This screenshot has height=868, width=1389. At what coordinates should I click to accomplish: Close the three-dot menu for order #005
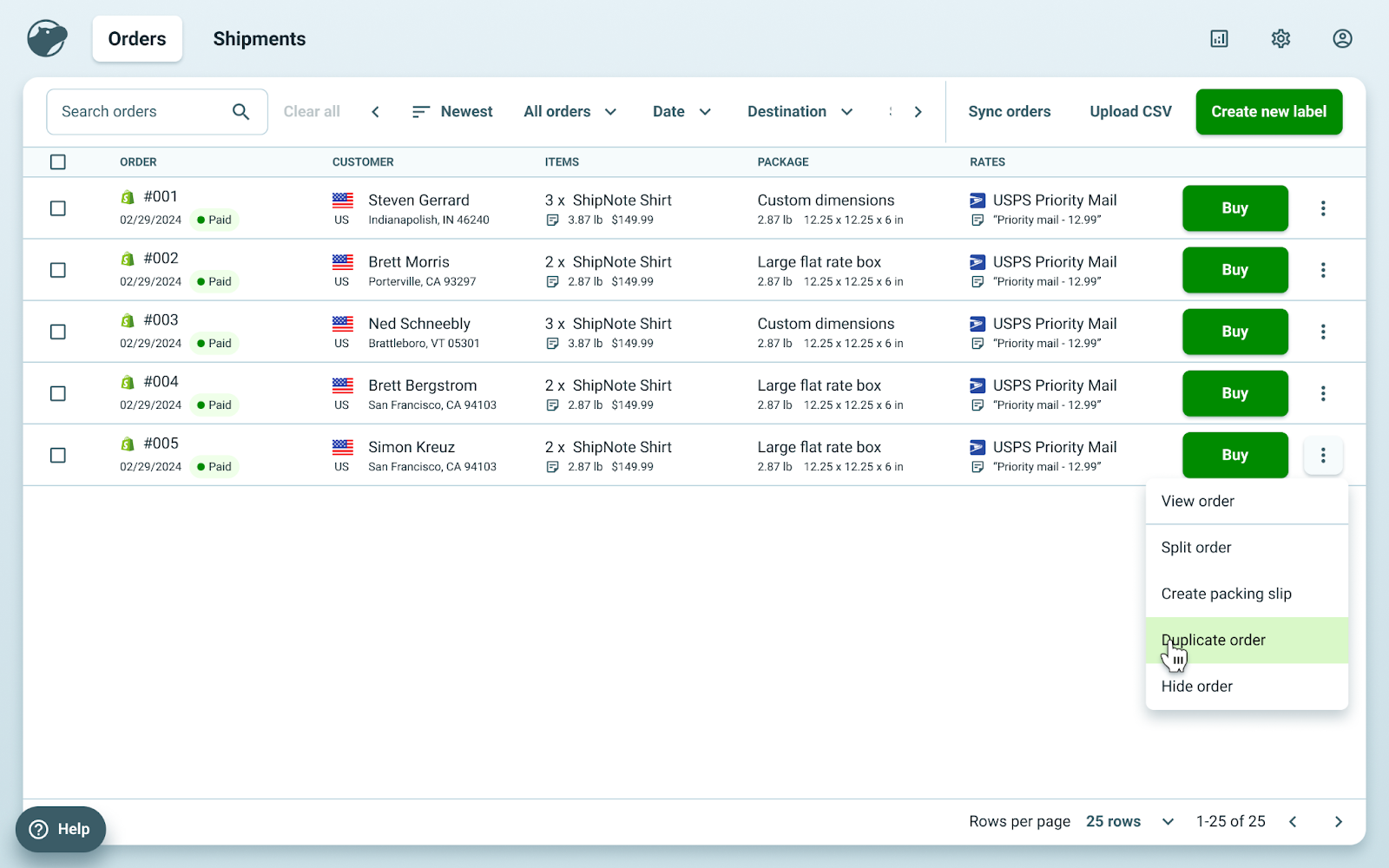1323,455
